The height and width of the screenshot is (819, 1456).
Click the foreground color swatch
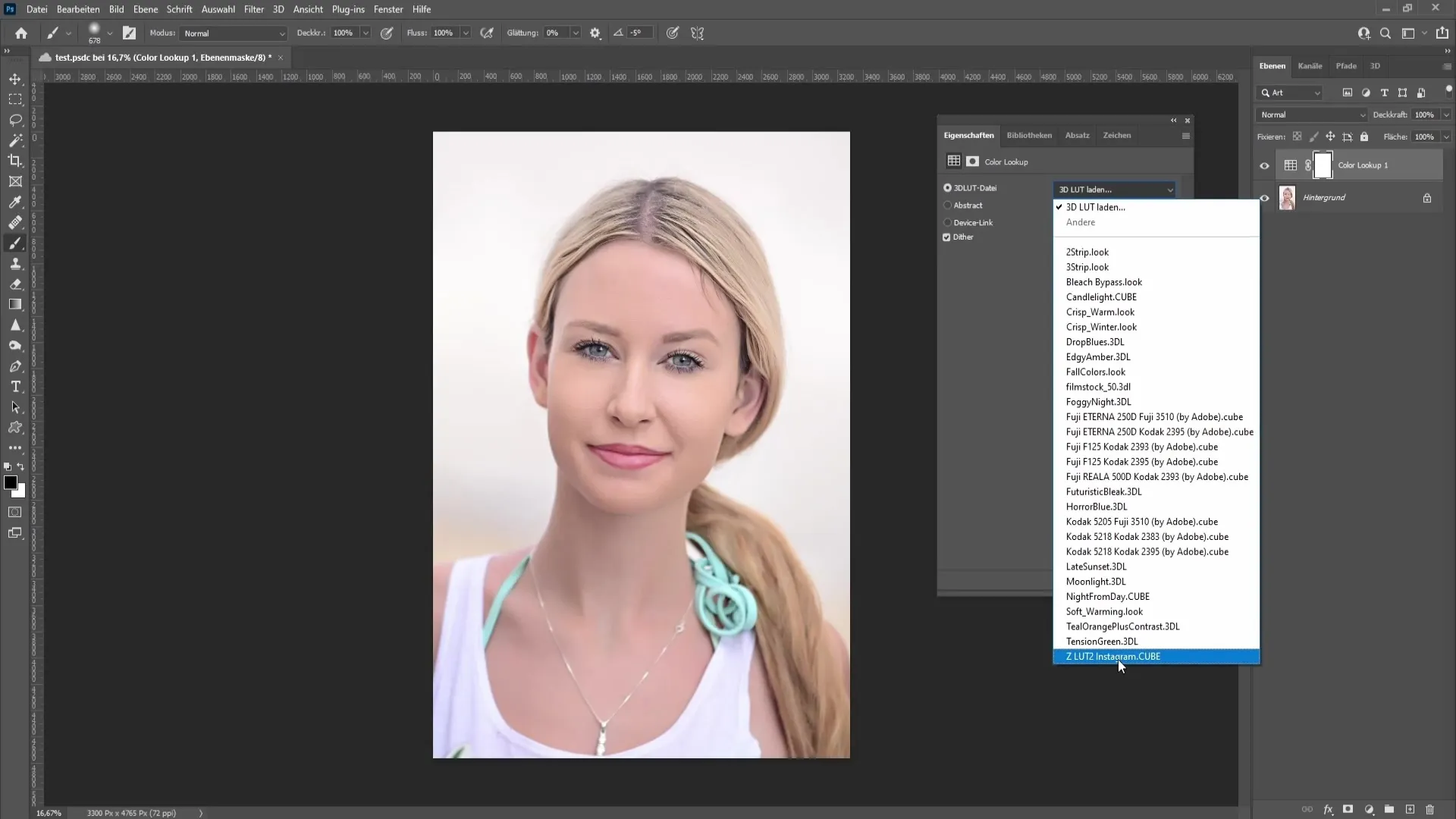click(x=10, y=482)
